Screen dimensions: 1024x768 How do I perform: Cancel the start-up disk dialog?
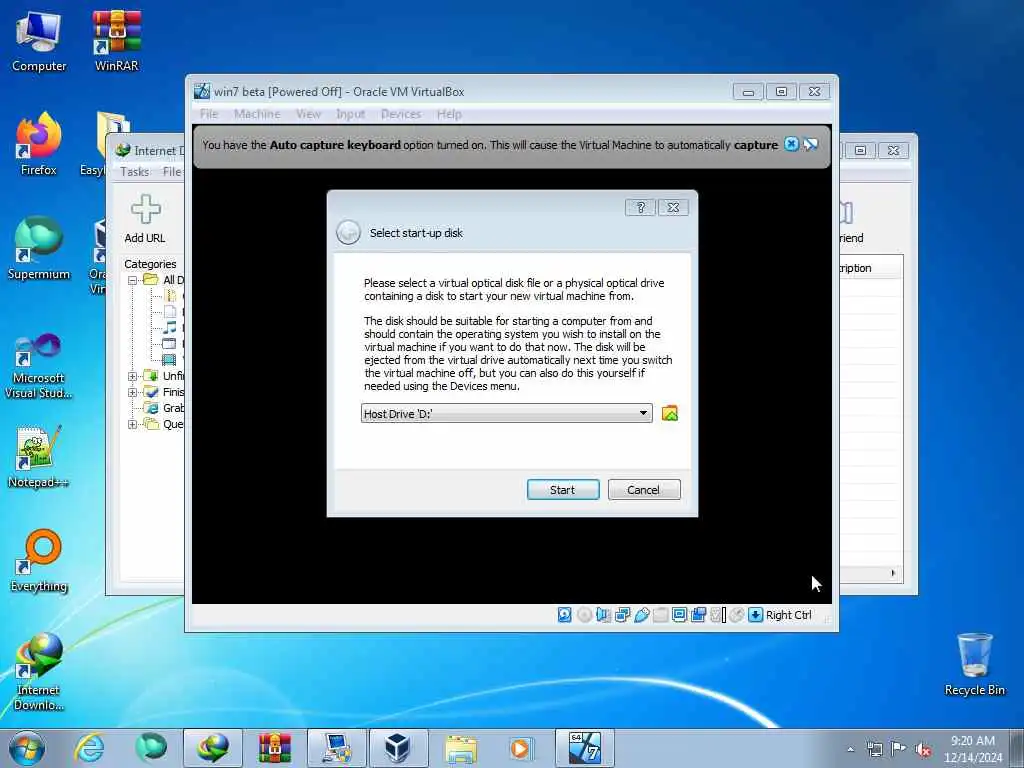point(643,490)
